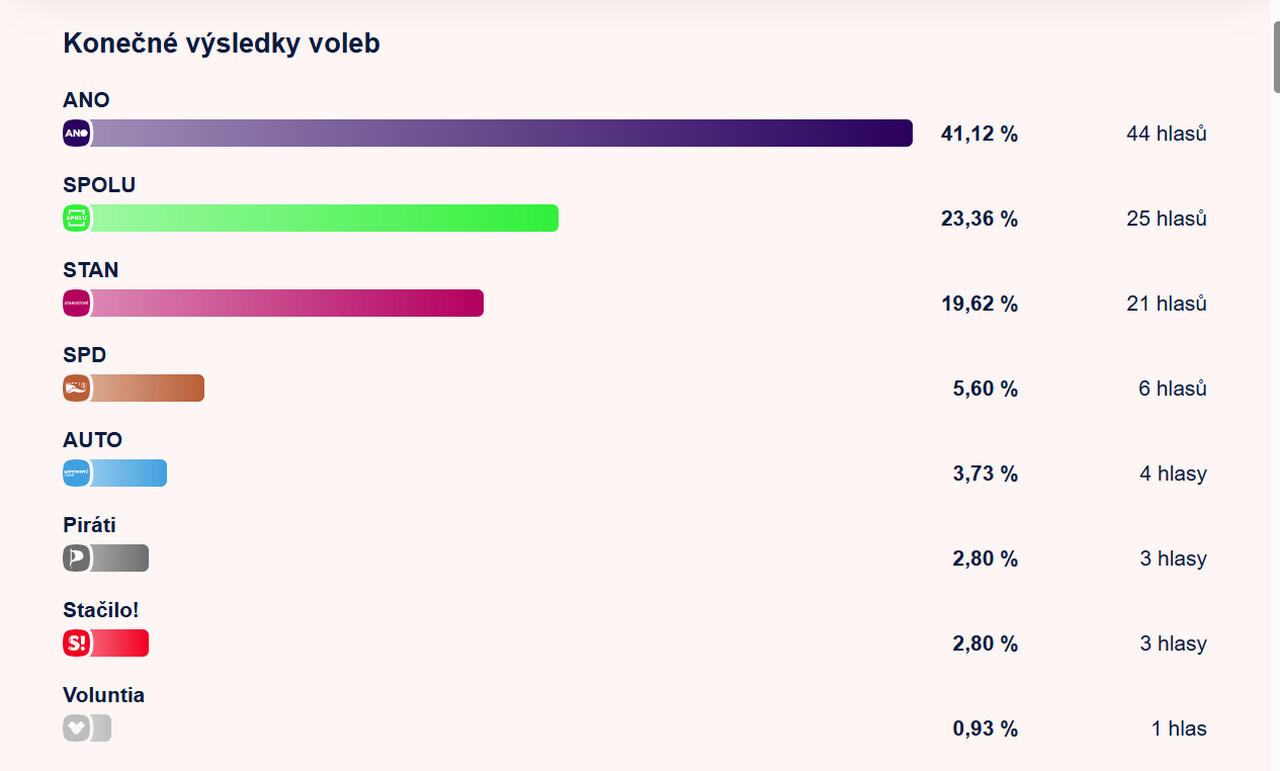Click the blue AUTO result bar

click(129, 473)
